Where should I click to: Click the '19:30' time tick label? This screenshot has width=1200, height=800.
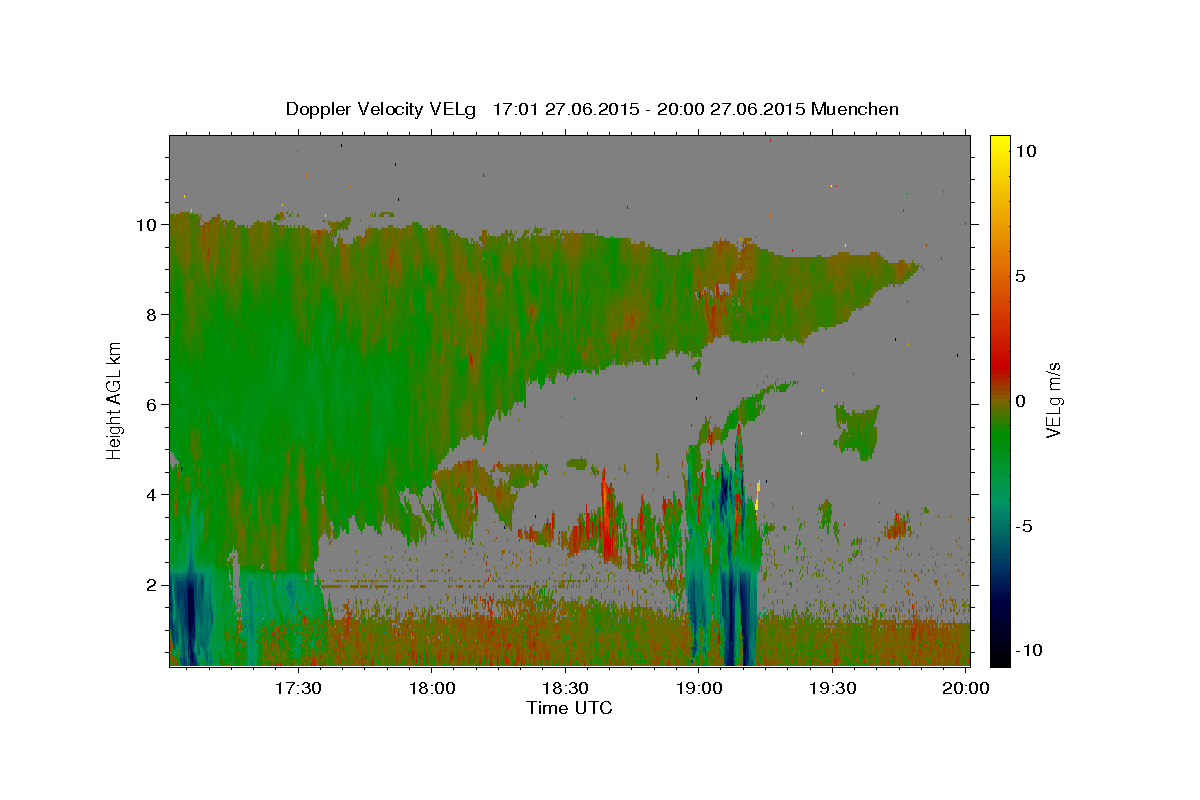(x=833, y=688)
